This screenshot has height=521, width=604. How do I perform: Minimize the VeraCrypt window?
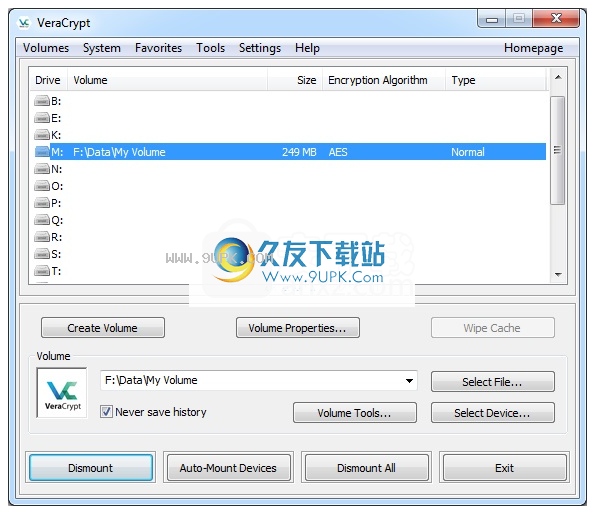tap(492, 19)
